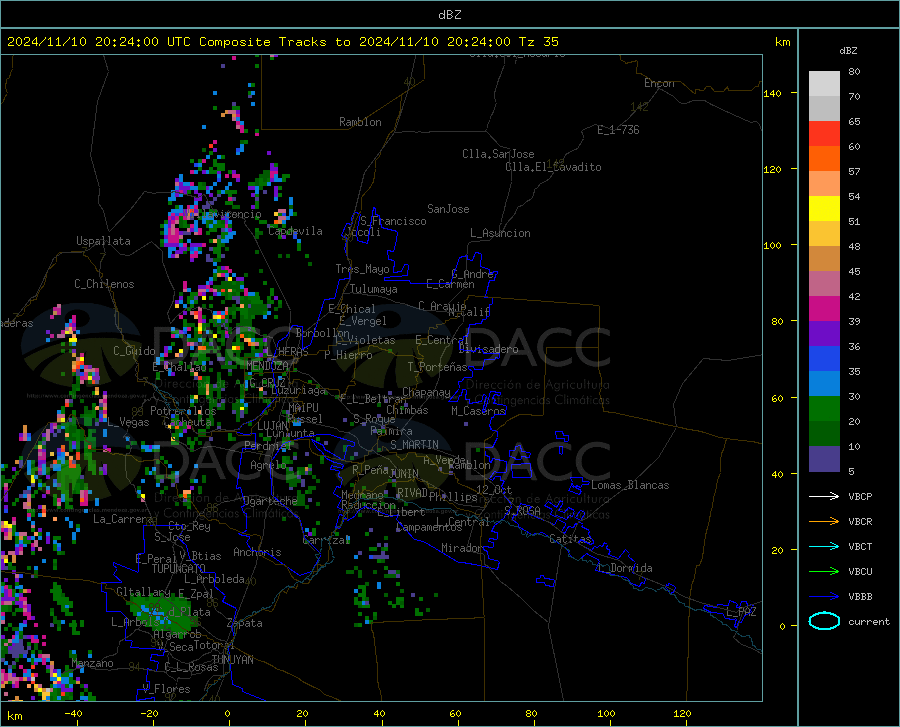Click the 'S_MARTIN' map label
900x727 pixels.
(414, 445)
